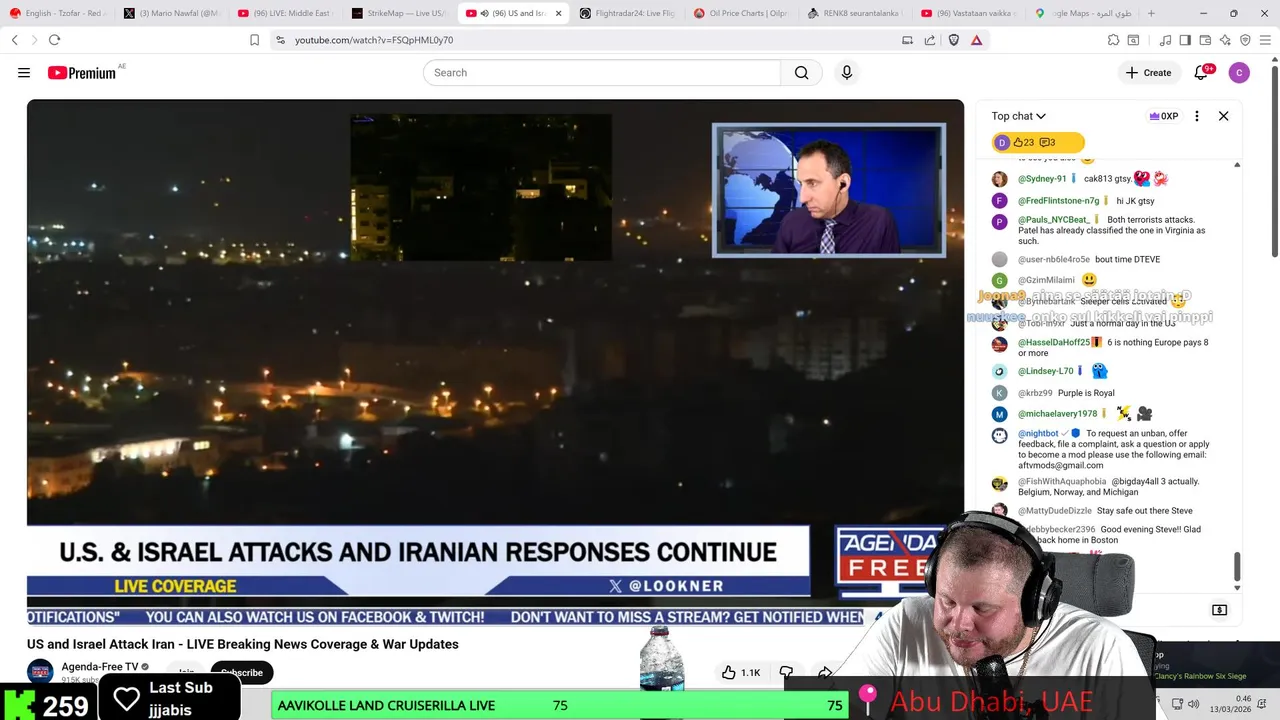Click the address bar URL
Image resolution: width=1280 pixels, height=720 pixels.
[x=374, y=40]
